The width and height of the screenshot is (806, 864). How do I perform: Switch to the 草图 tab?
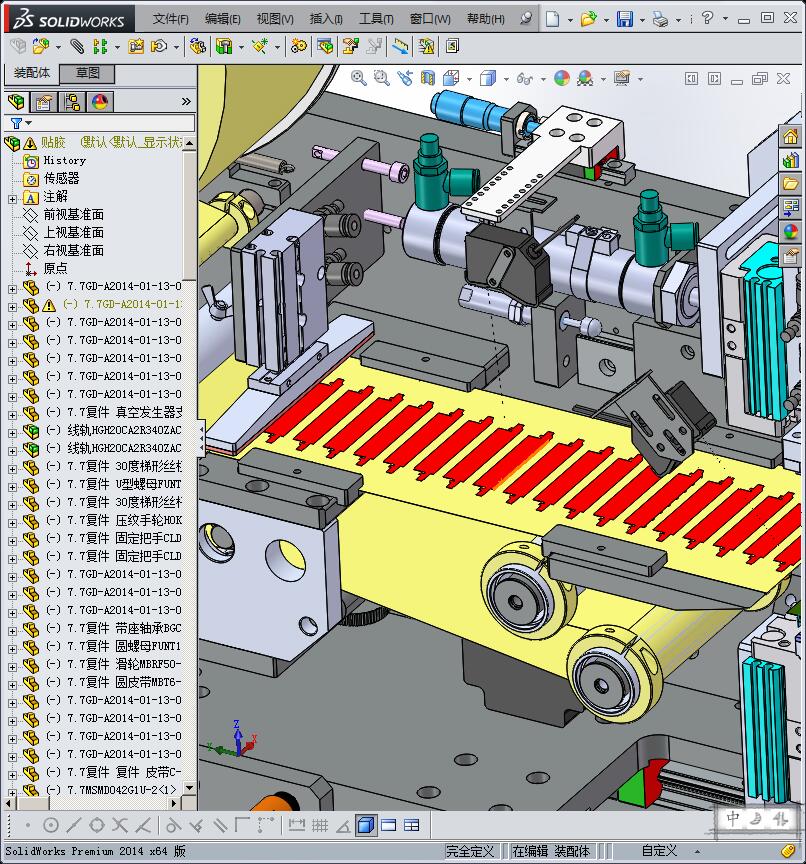pyautogui.click(x=87, y=73)
